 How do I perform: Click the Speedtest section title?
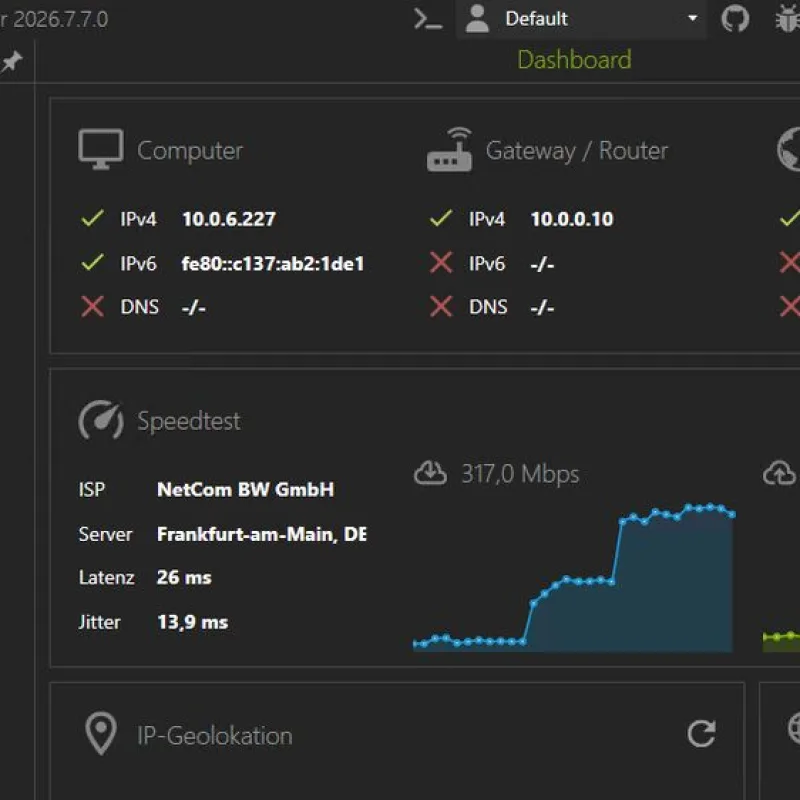(x=188, y=421)
